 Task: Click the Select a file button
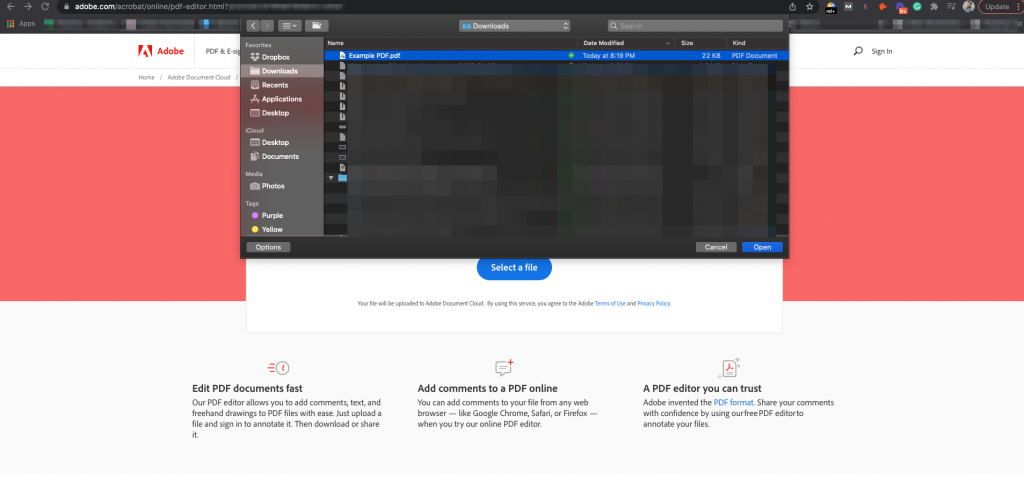coord(515,268)
